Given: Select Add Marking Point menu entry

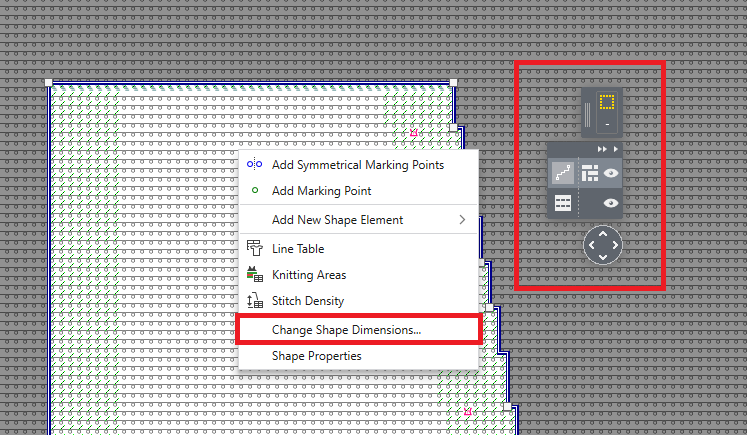Looking at the screenshot, I should coord(321,190).
